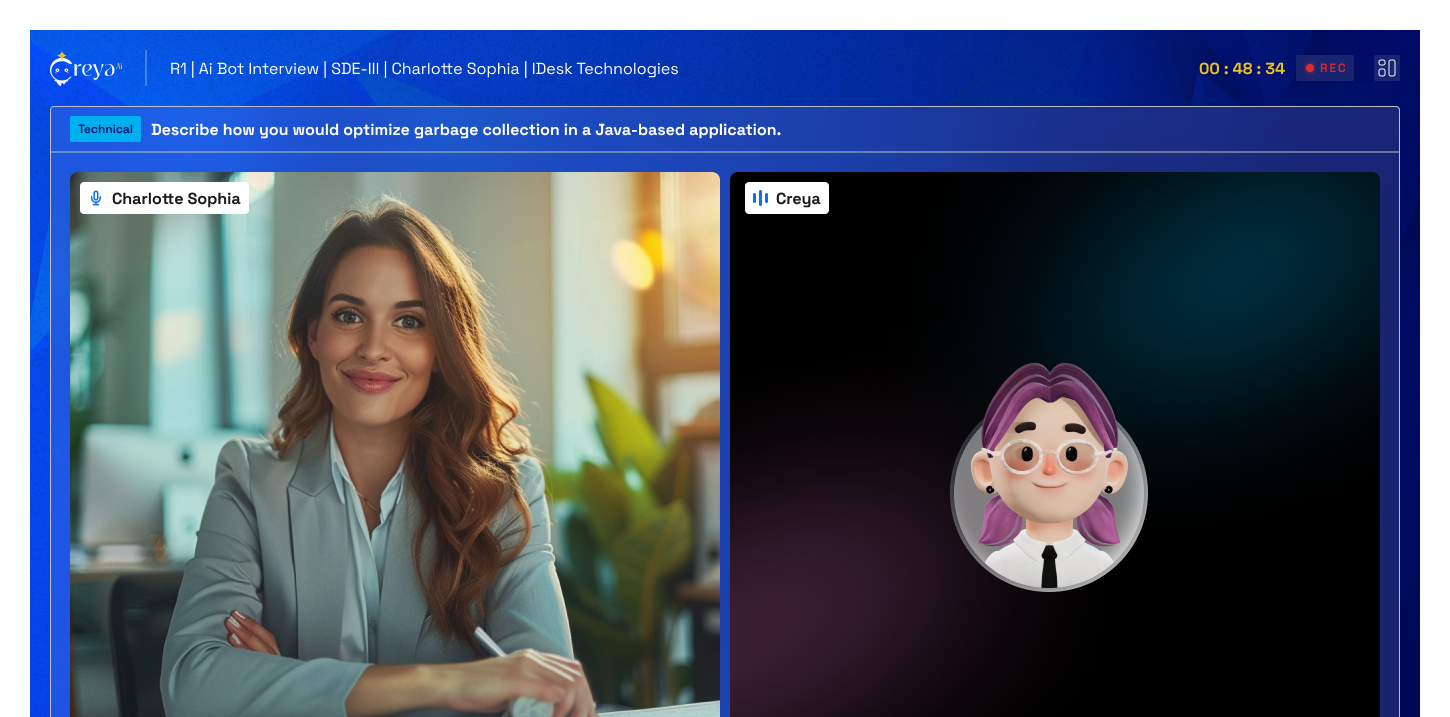Select the Technical question tag
The height and width of the screenshot is (717, 1450).
[x=105, y=129]
